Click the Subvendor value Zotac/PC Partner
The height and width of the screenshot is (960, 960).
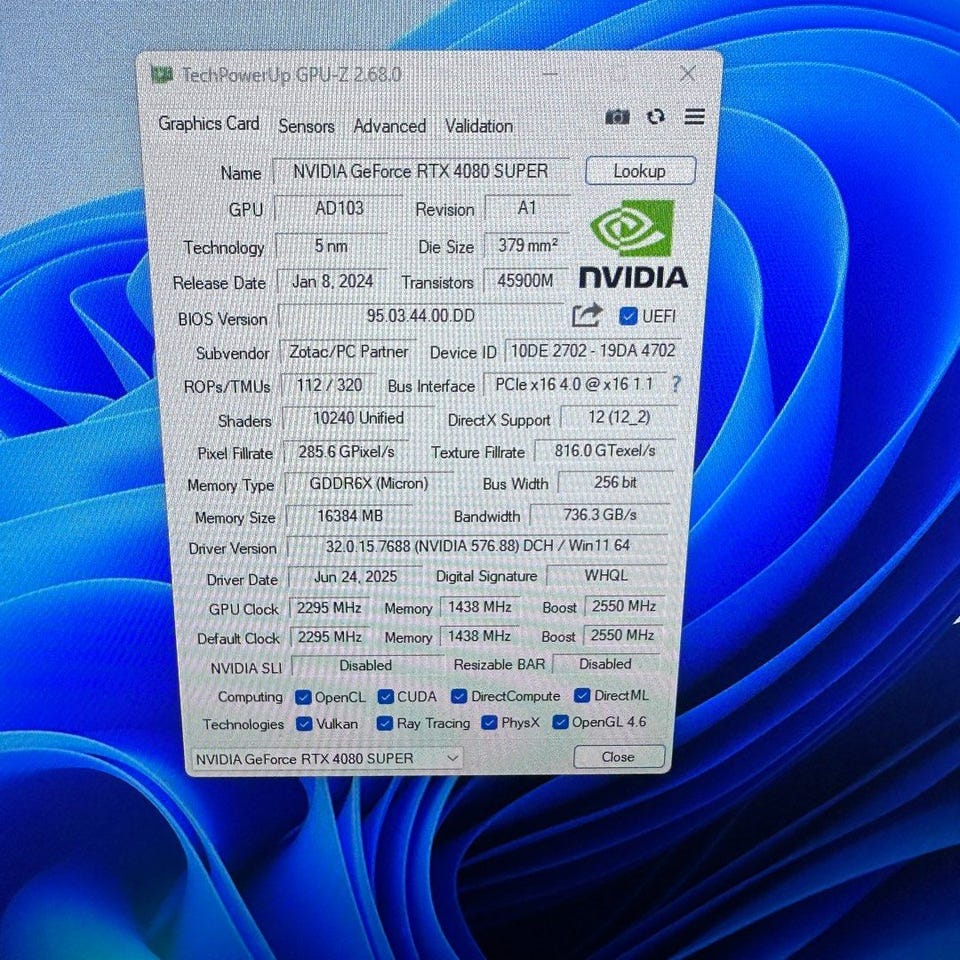pos(348,352)
